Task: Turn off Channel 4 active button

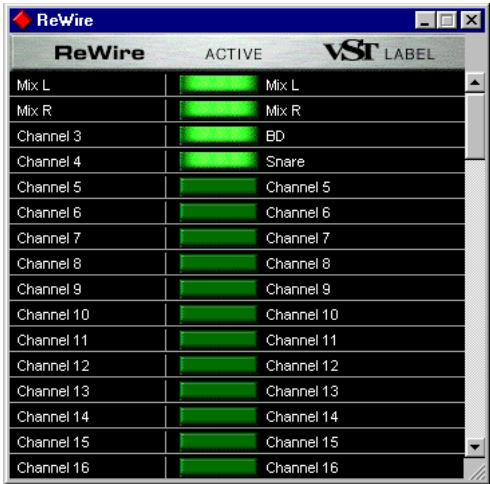Action: pyautogui.click(x=218, y=161)
